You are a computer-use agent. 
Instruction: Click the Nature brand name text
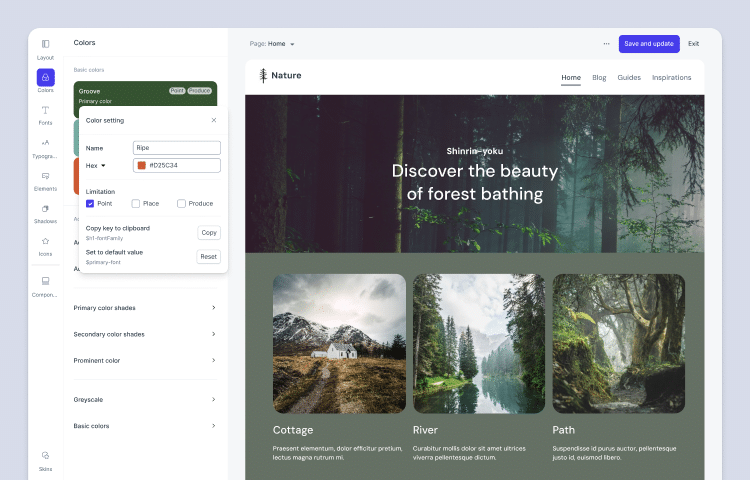click(286, 75)
